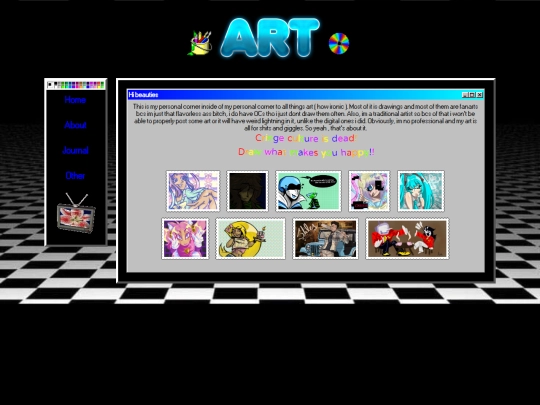Visit the Other link in sidebar
This screenshot has height=405, width=540.
[x=75, y=176]
